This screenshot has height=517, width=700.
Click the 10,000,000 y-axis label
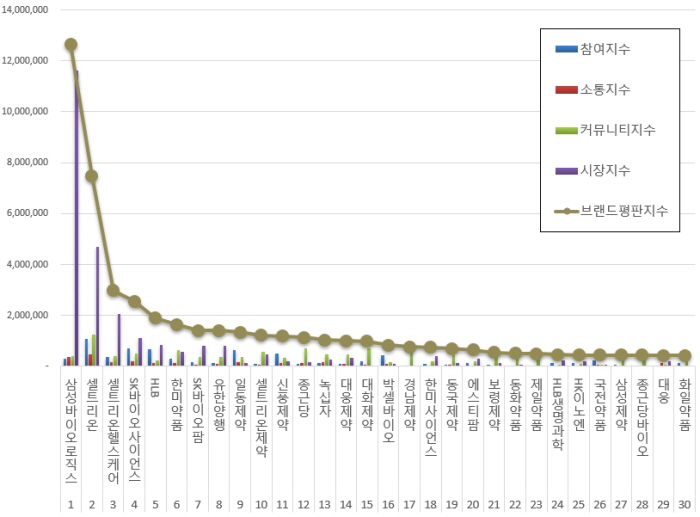pos(25,112)
